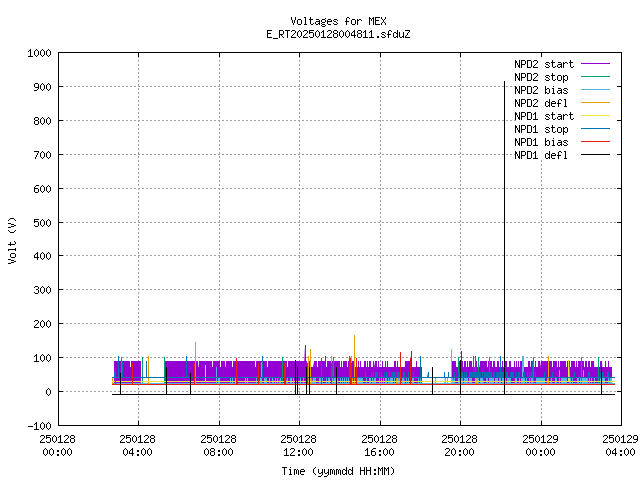Click the -100 y-axis tick label
Screen dimensions: 640x480
tap(40, 426)
